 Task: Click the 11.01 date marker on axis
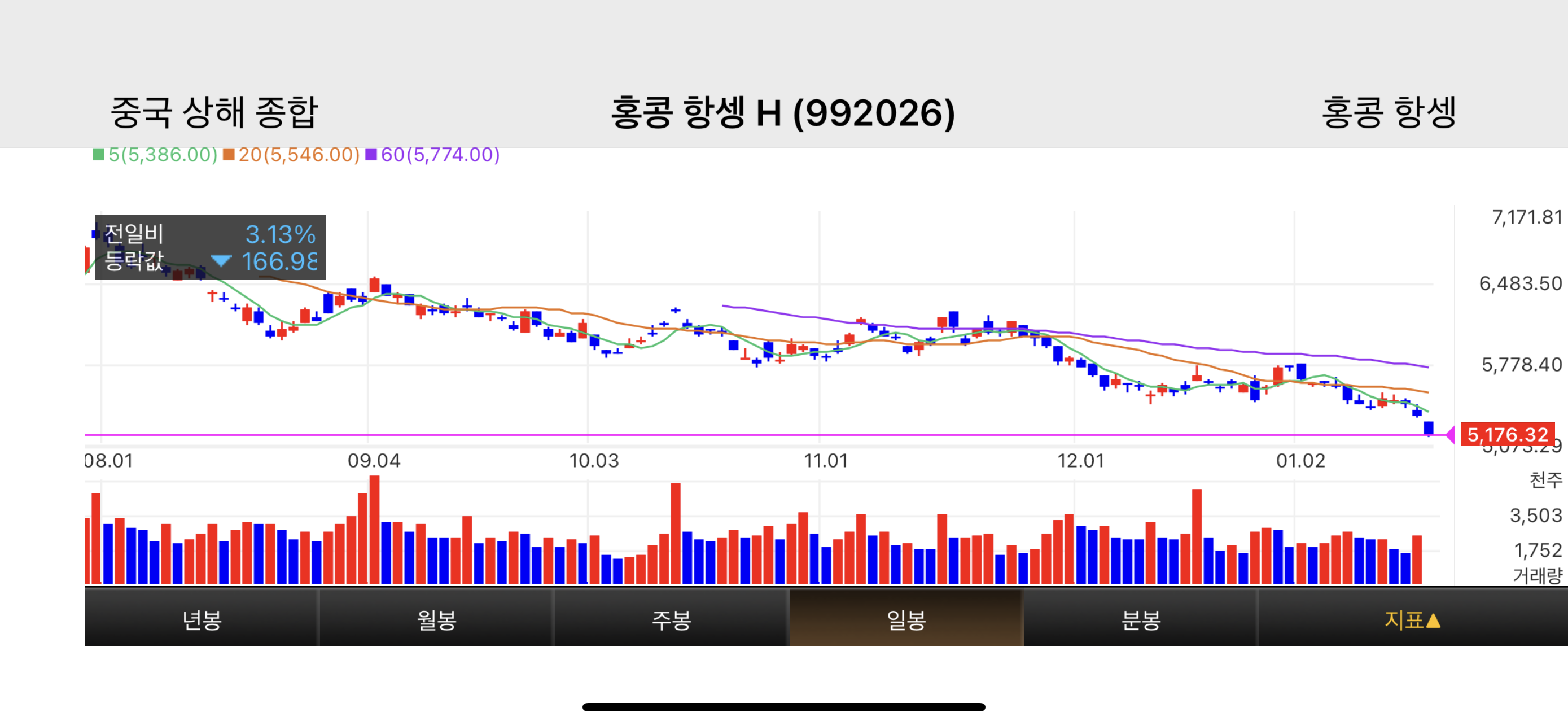[825, 461]
